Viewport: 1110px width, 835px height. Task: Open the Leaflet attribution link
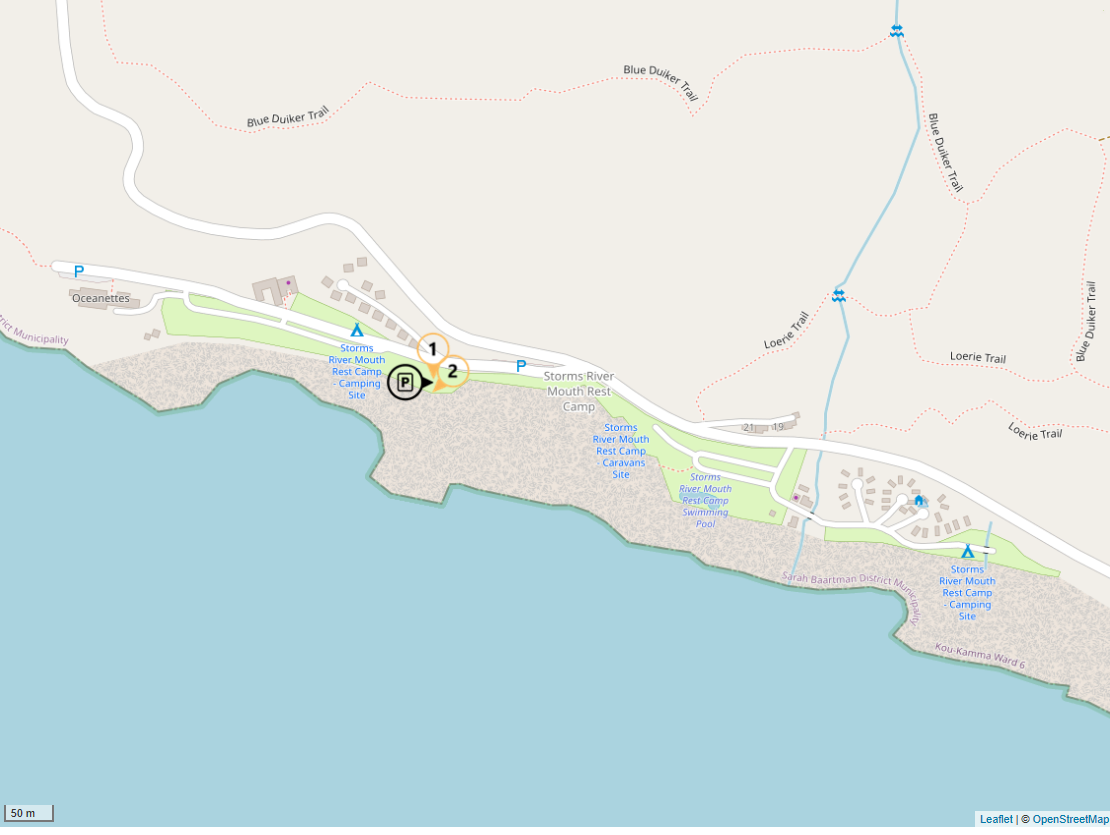[x=996, y=819]
